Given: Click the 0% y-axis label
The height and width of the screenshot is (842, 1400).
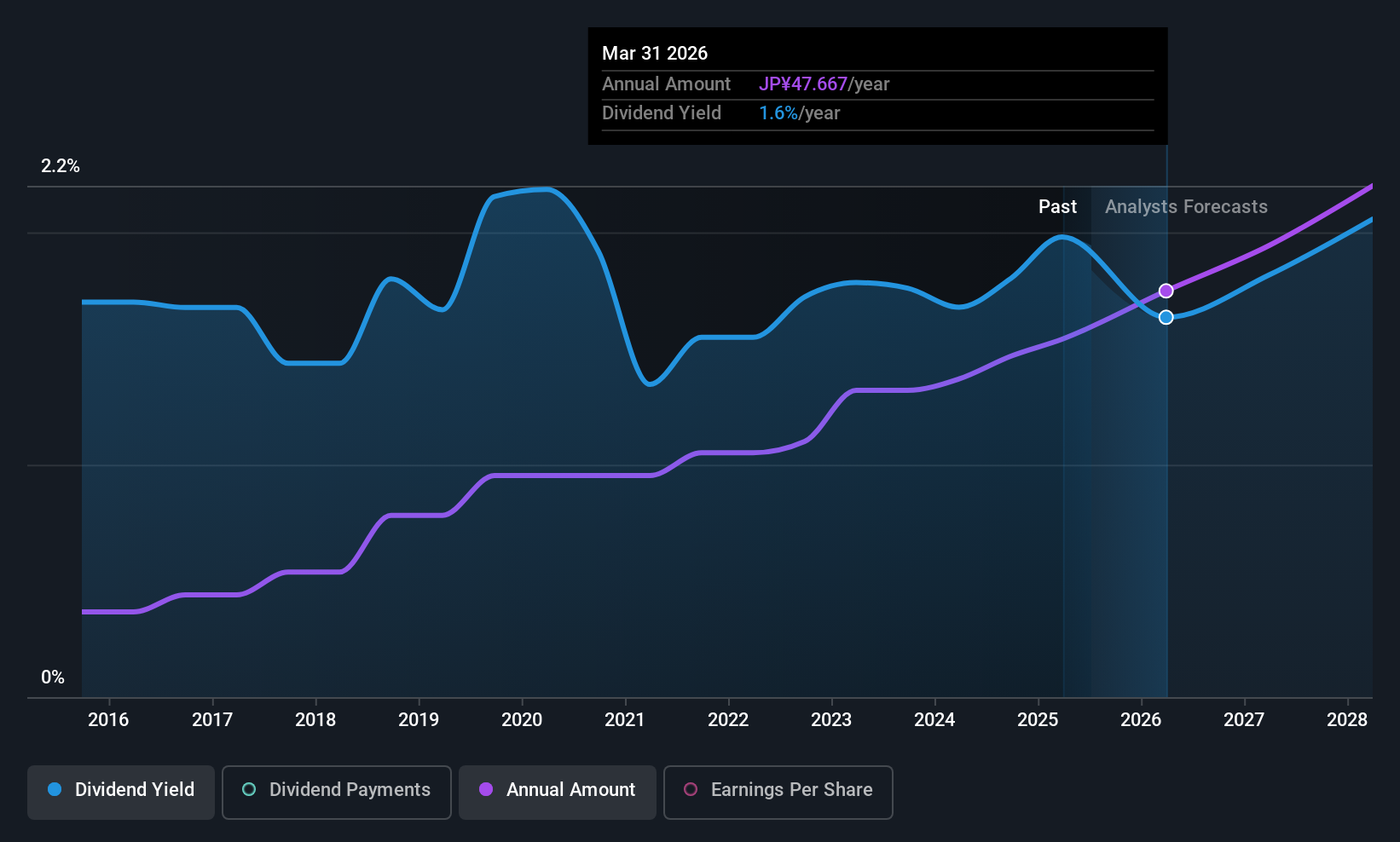Looking at the screenshot, I should coord(53,678).
